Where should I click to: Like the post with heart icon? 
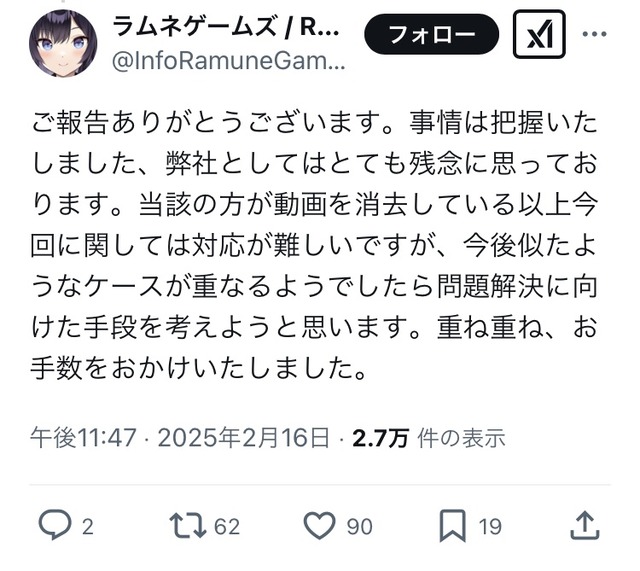(320, 526)
